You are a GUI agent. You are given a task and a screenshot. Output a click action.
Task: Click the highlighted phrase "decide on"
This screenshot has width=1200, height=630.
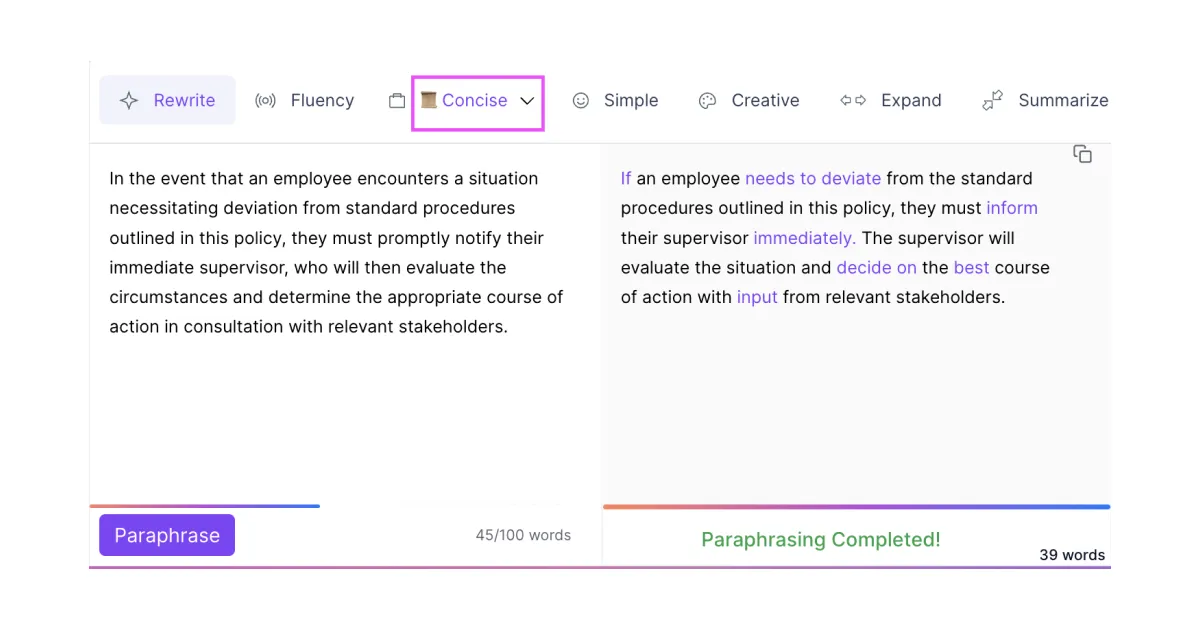876,267
